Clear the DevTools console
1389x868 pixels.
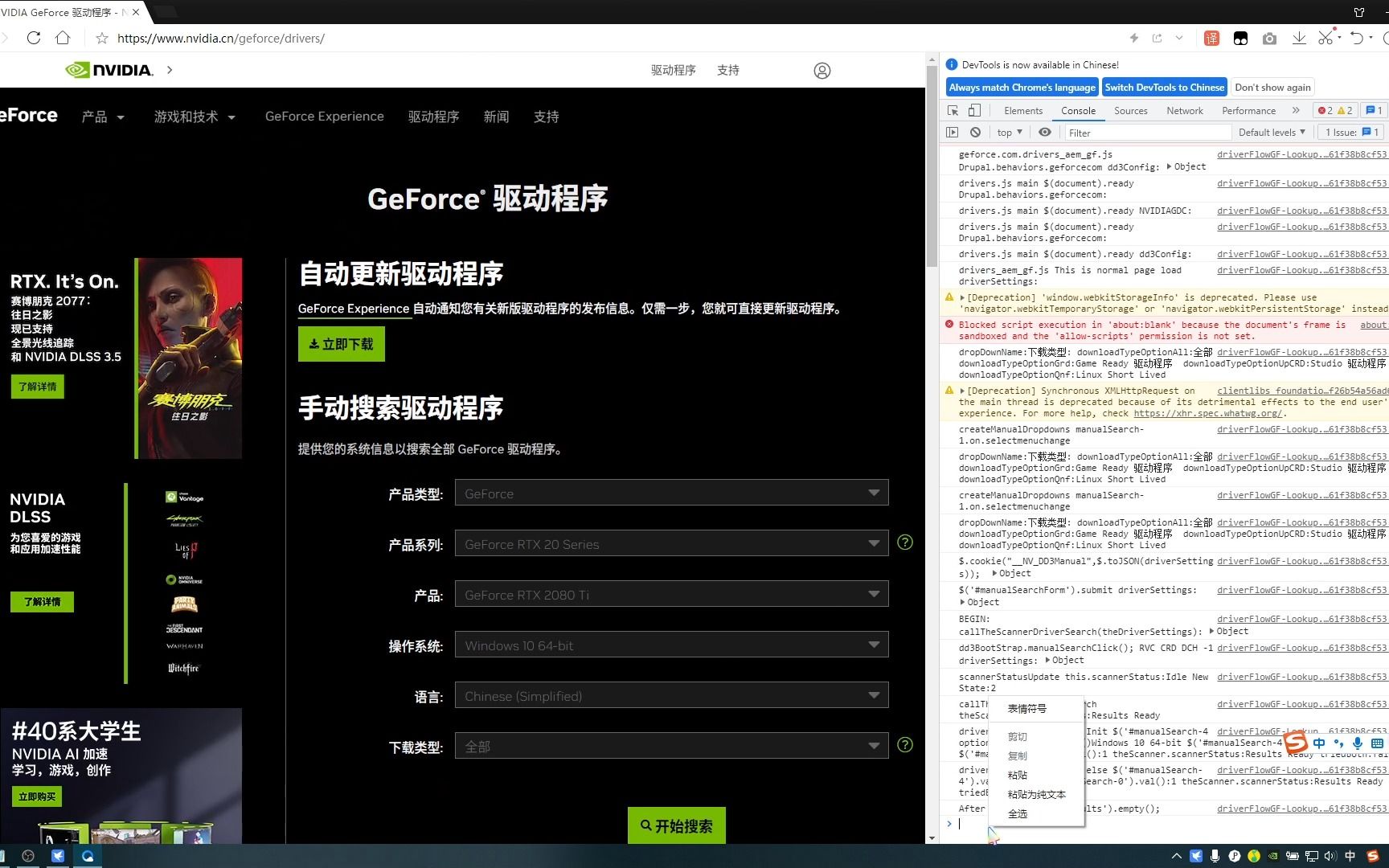pyautogui.click(x=975, y=132)
